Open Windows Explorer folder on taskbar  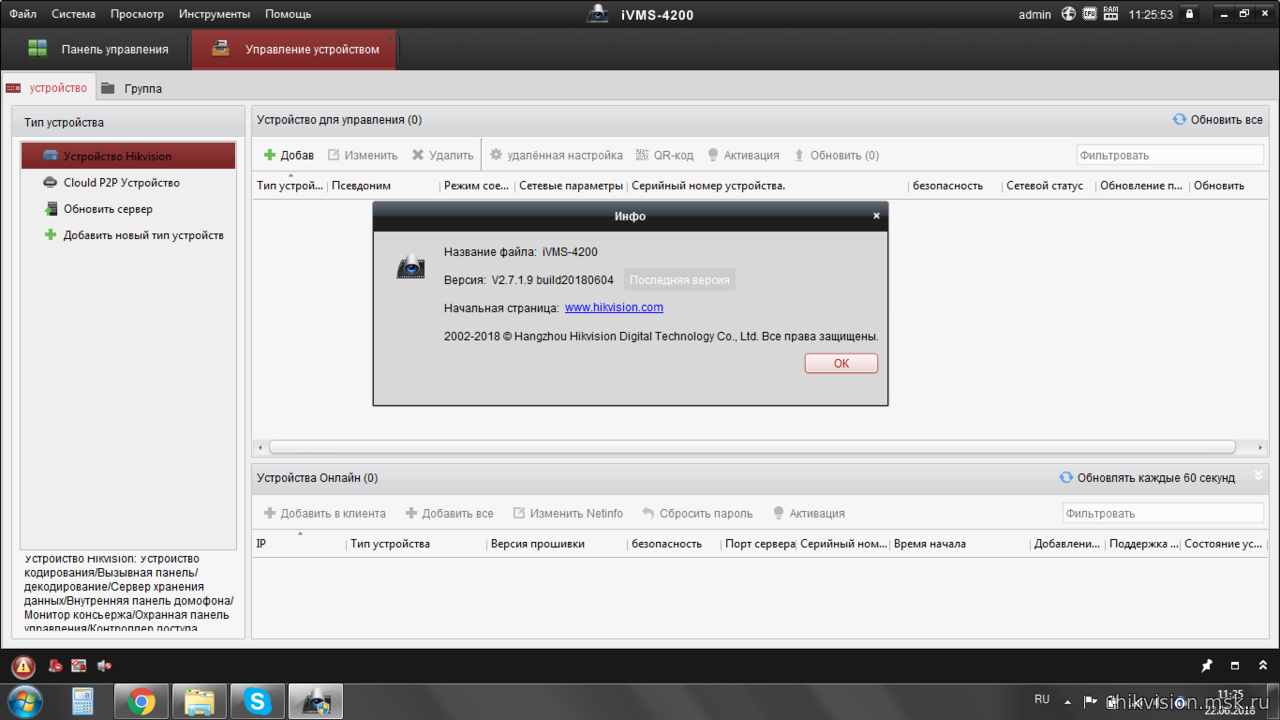(x=199, y=702)
